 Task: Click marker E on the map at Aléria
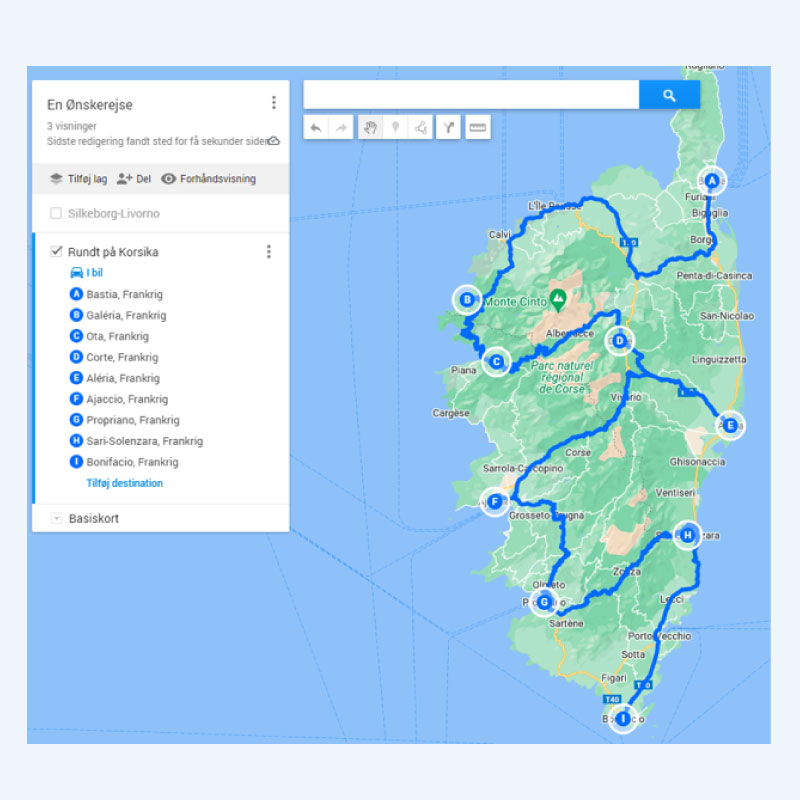point(730,425)
